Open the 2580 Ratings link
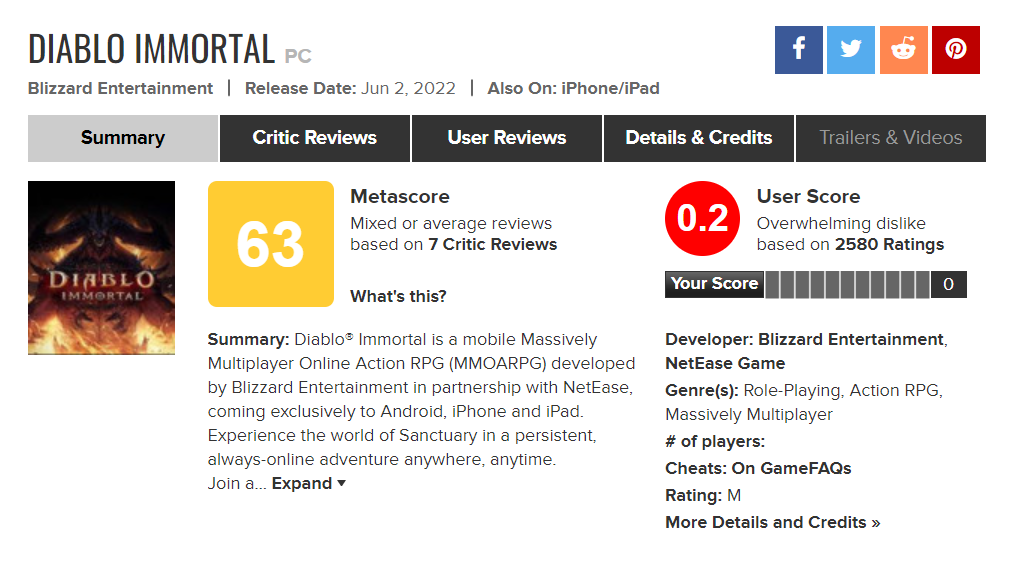This screenshot has height=577, width=1016. pyautogui.click(x=889, y=244)
